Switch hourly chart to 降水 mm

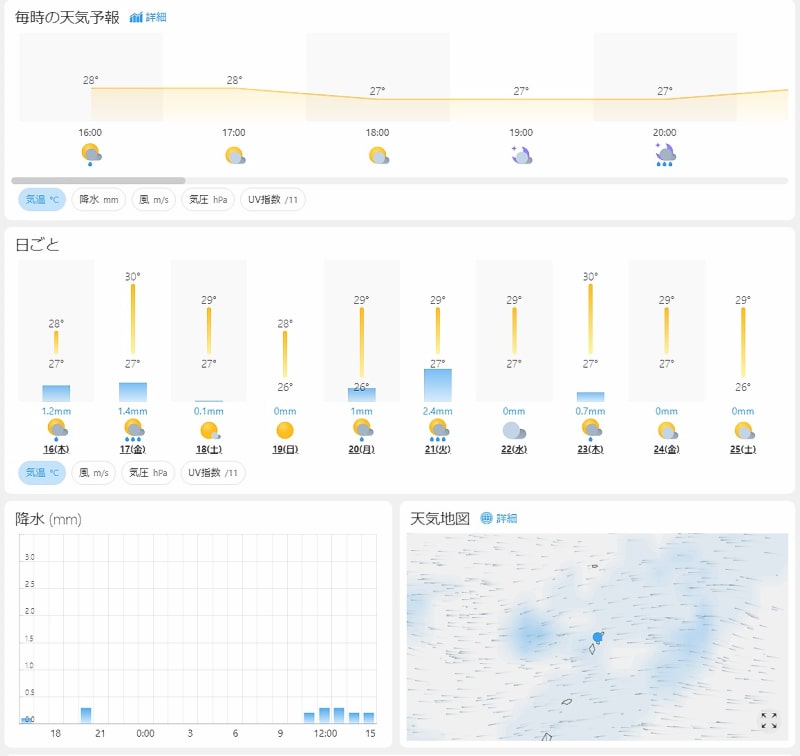98,200
